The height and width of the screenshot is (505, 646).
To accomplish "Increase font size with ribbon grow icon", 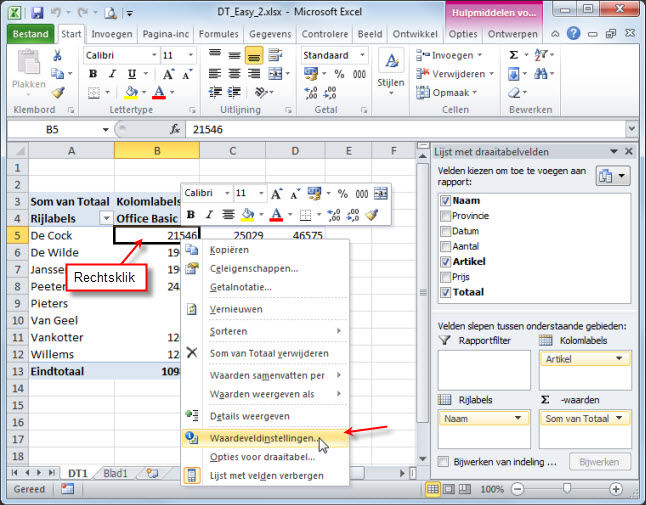I will coord(168,74).
